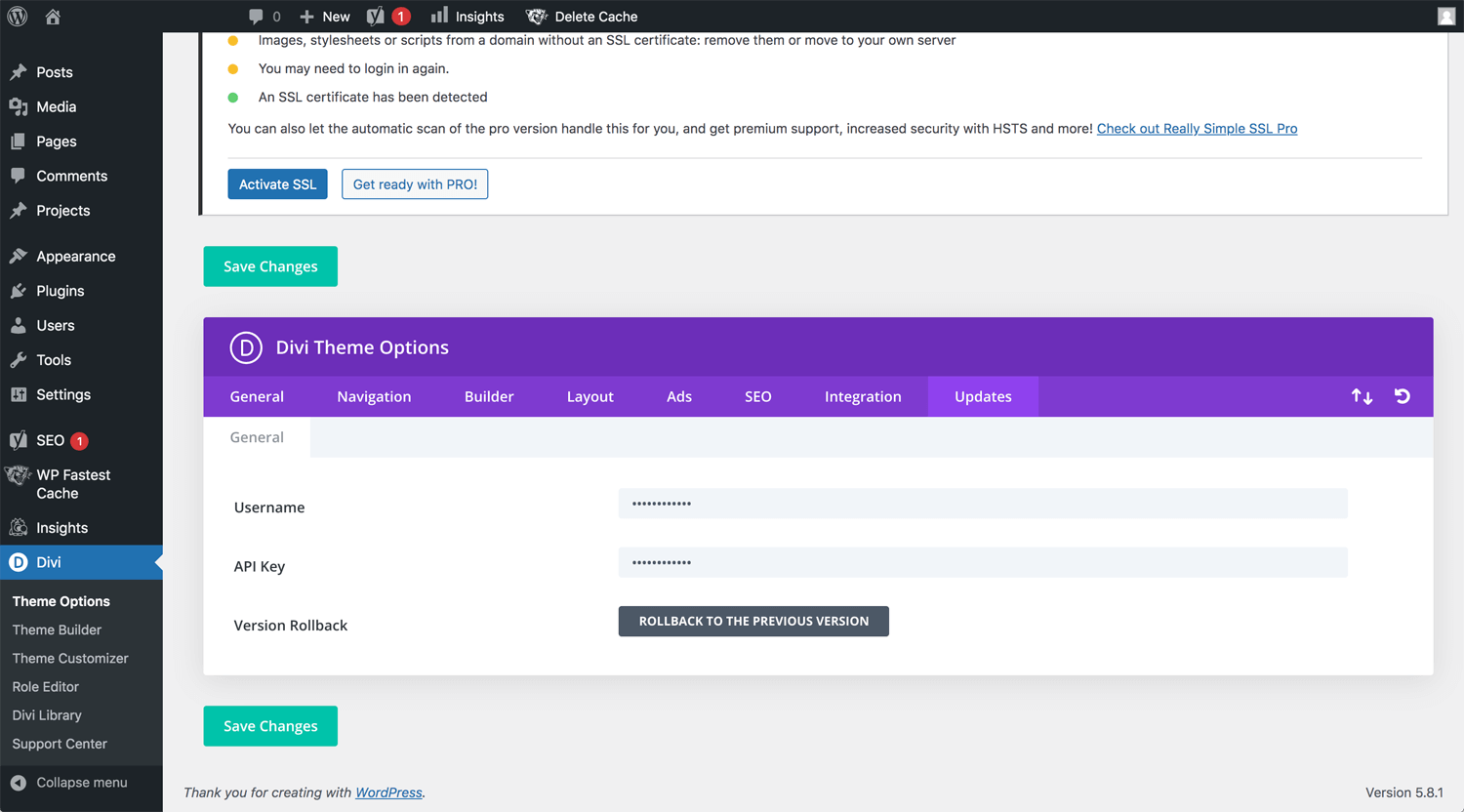
Task: Click the Divi D icon in sidebar
Action: coord(19,562)
